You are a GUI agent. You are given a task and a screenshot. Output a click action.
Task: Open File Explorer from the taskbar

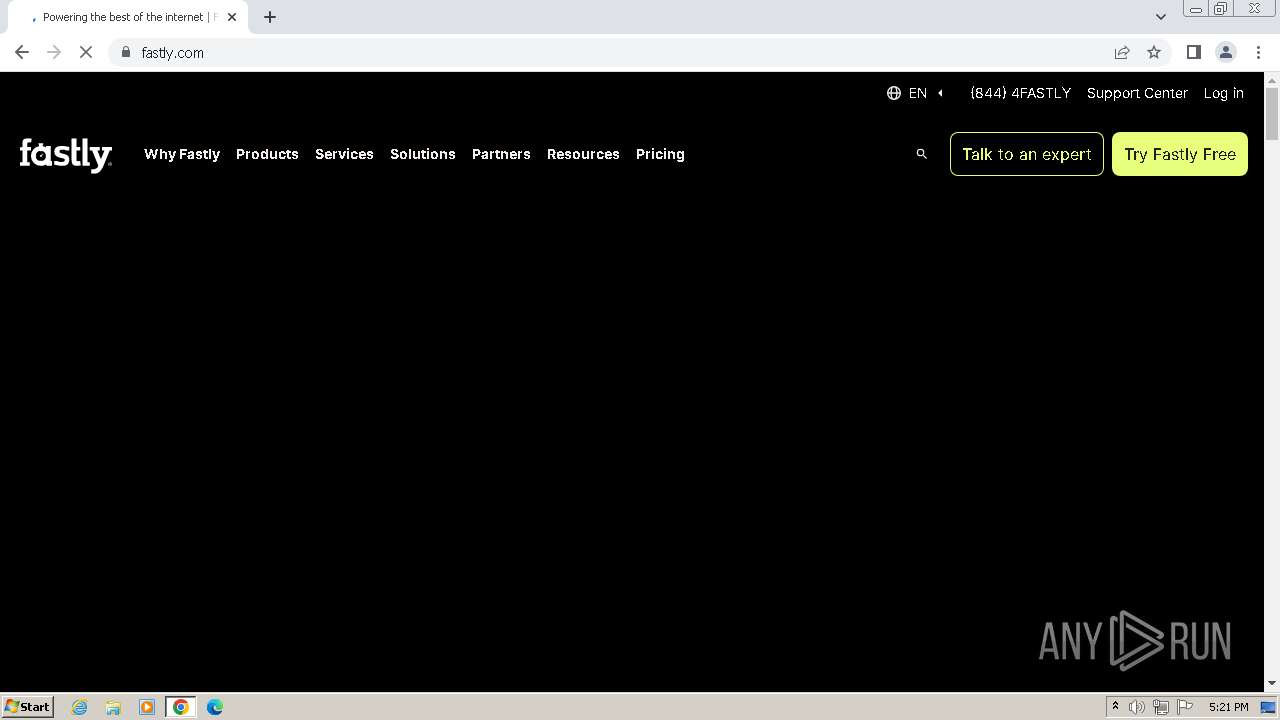coord(113,707)
